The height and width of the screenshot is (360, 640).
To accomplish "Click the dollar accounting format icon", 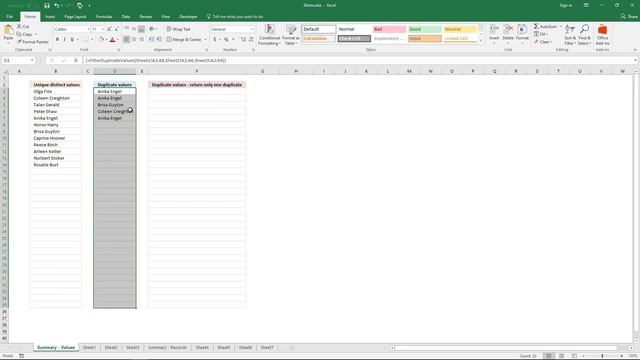I will [x=215, y=40].
